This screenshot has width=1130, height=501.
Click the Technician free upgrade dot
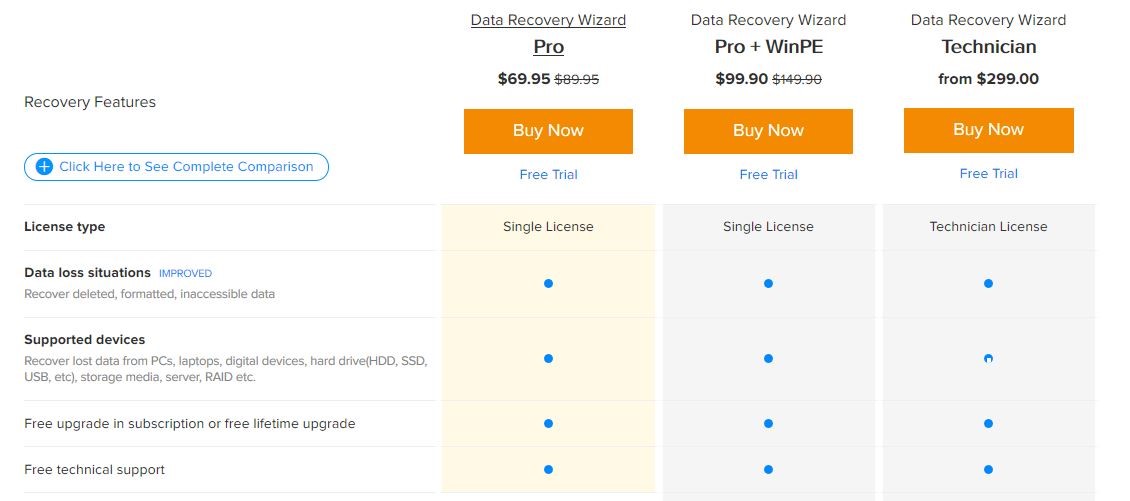[988, 423]
